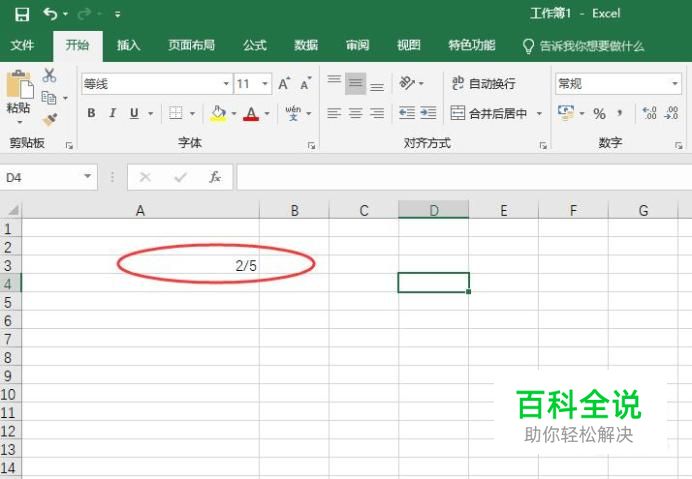Click the Increase Indent icon
The height and width of the screenshot is (479, 692).
pyautogui.click(x=428, y=113)
